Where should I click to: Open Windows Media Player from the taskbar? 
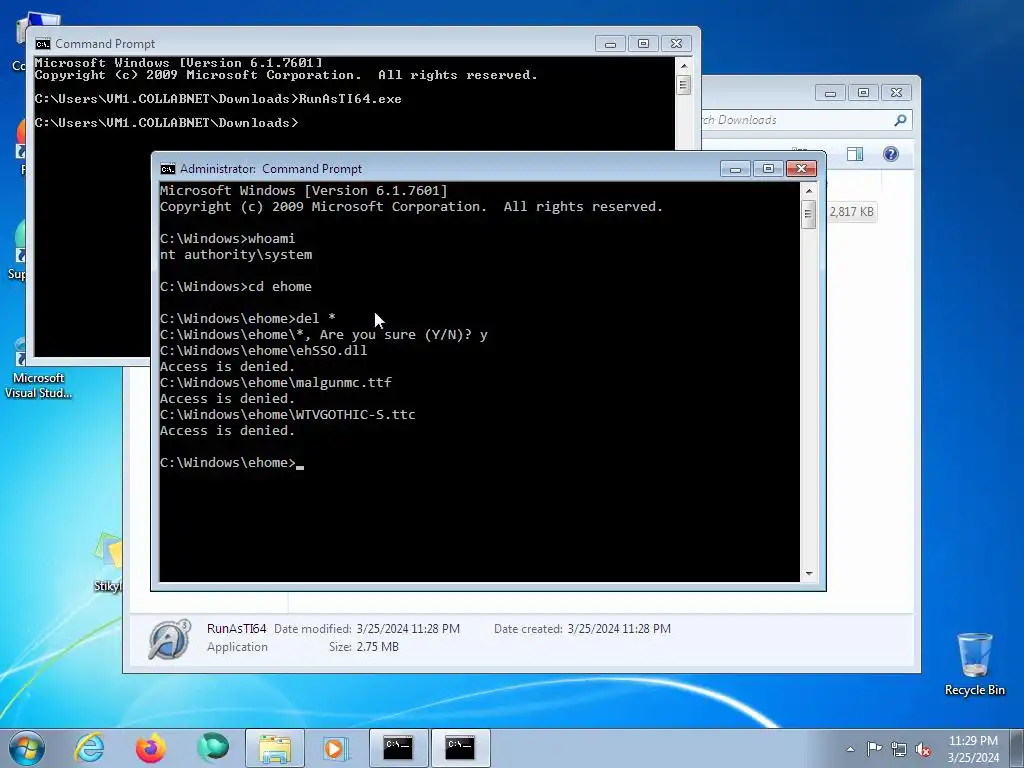pos(336,748)
